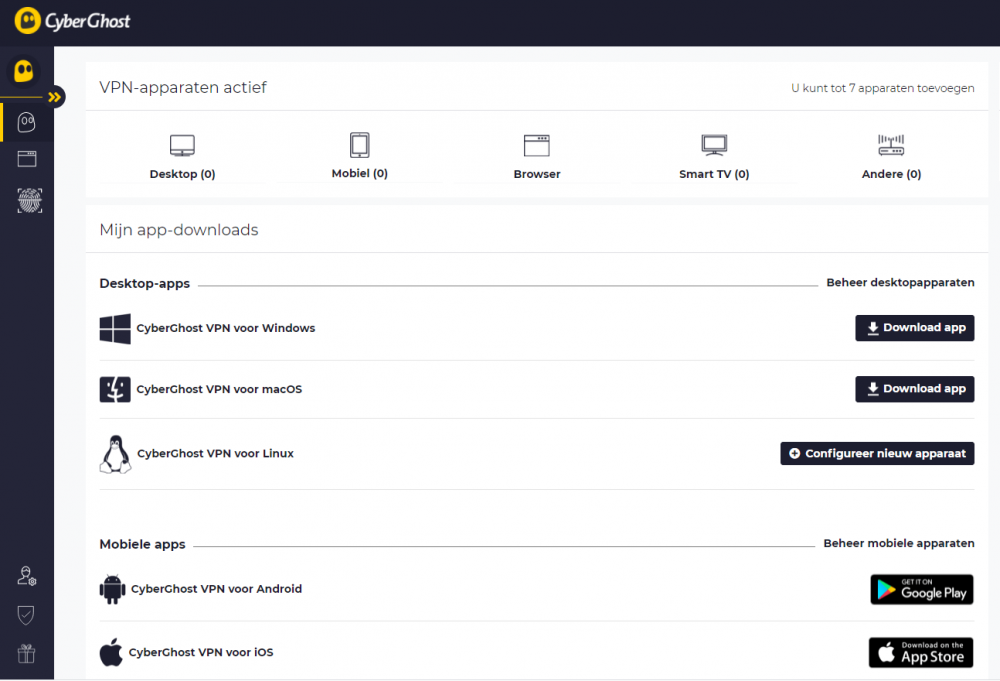Select the Andere (0) router category
Screen dimensions: 1000x681
(891, 157)
